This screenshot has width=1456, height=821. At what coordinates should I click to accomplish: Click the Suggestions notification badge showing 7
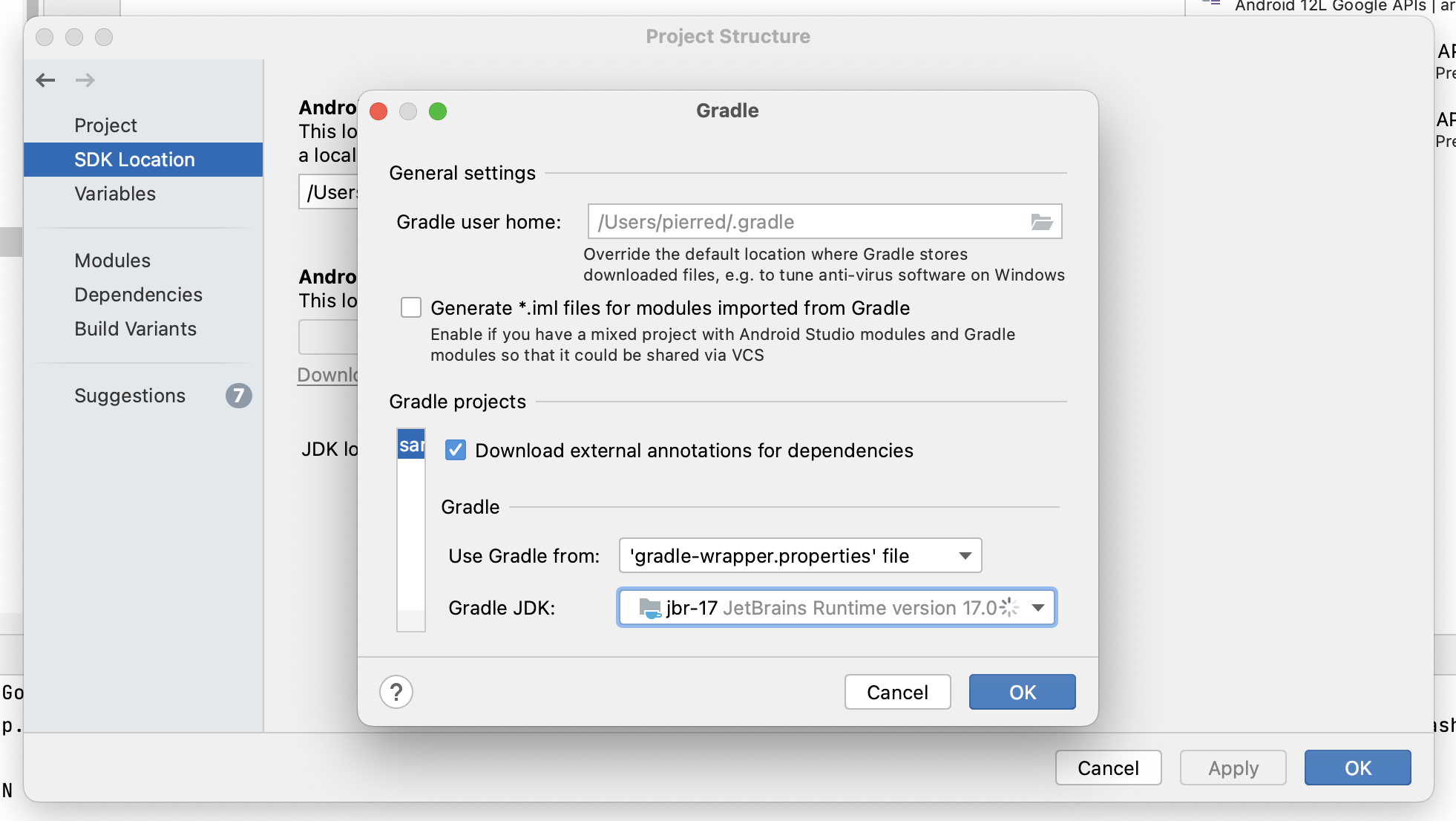239,396
